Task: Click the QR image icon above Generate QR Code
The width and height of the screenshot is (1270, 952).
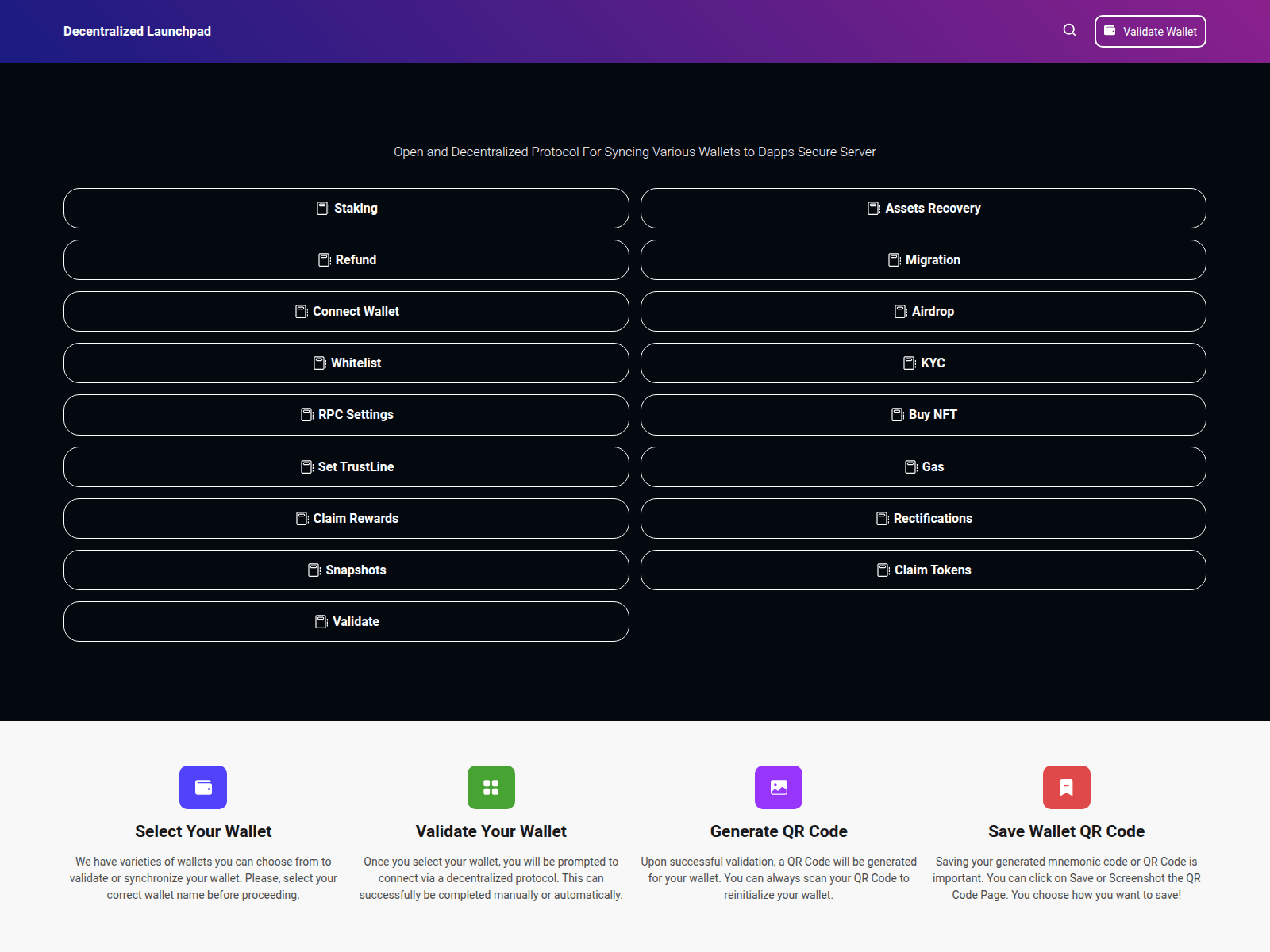Action: point(779,787)
